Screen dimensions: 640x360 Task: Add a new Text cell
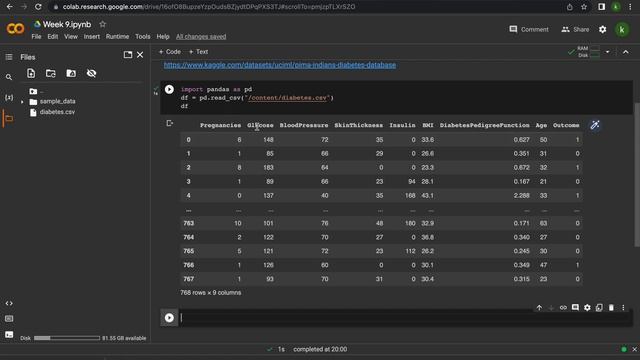pos(198,52)
